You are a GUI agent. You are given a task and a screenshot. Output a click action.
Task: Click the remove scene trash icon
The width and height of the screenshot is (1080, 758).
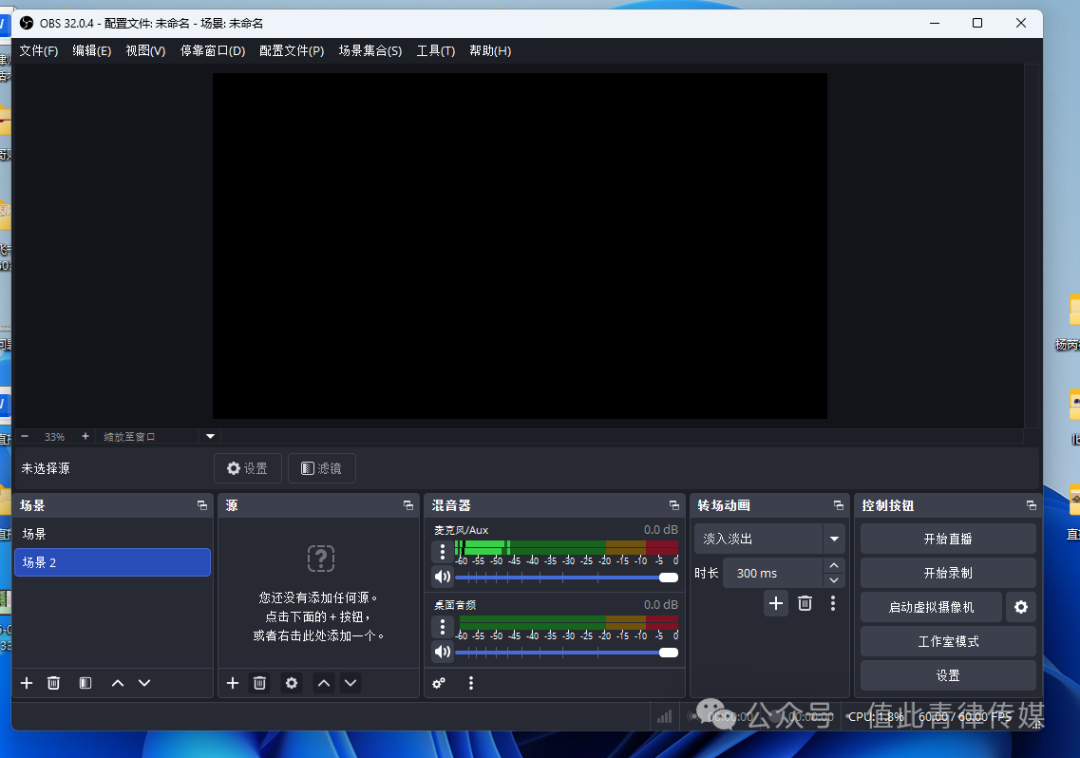coord(54,683)
